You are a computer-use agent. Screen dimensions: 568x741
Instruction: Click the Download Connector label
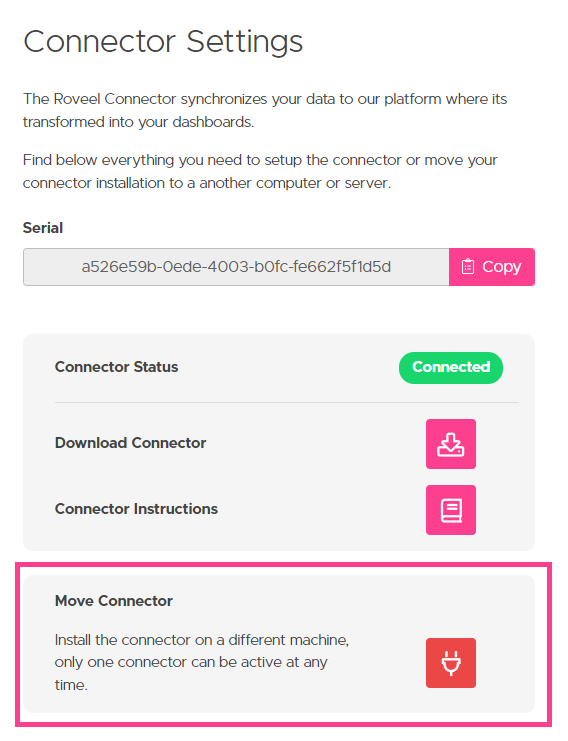point(130,443)
